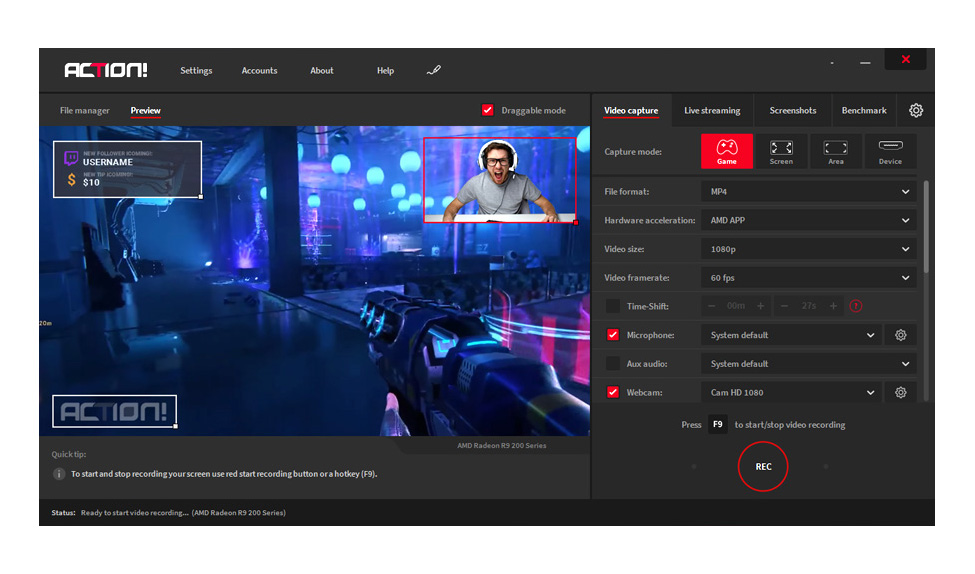Select Game capture mode
This screenshot has width=975, height=574.
pos(726,151)
